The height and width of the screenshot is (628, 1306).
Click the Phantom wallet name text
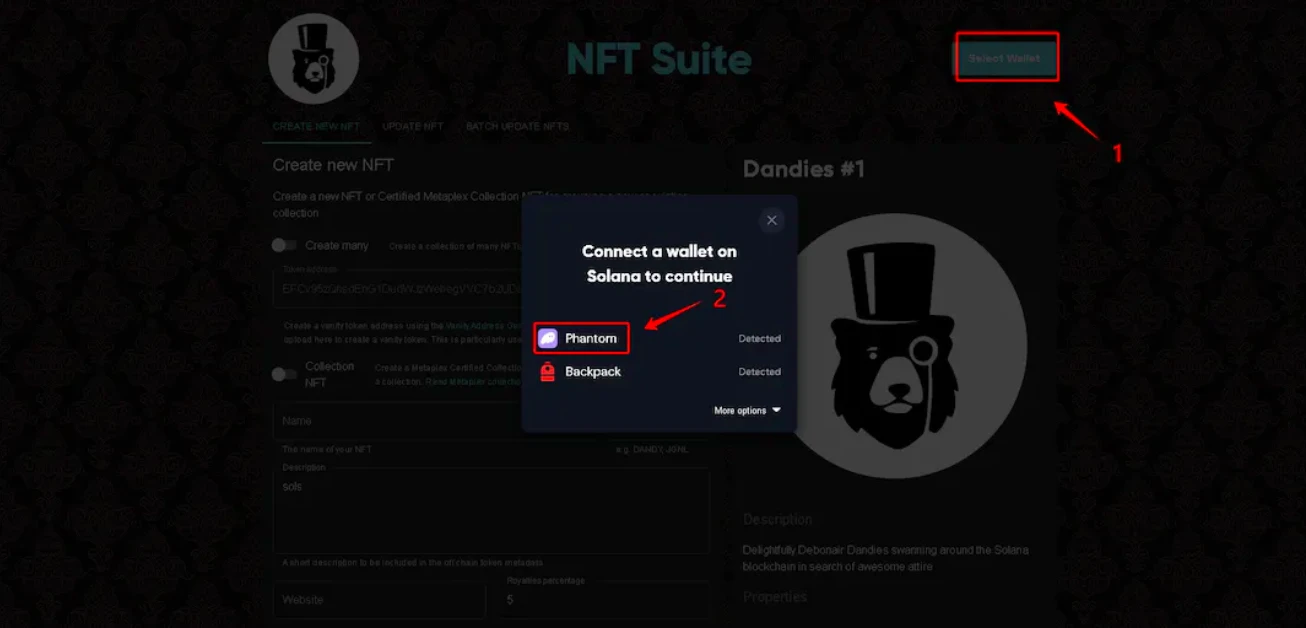(x=591, y=339)
